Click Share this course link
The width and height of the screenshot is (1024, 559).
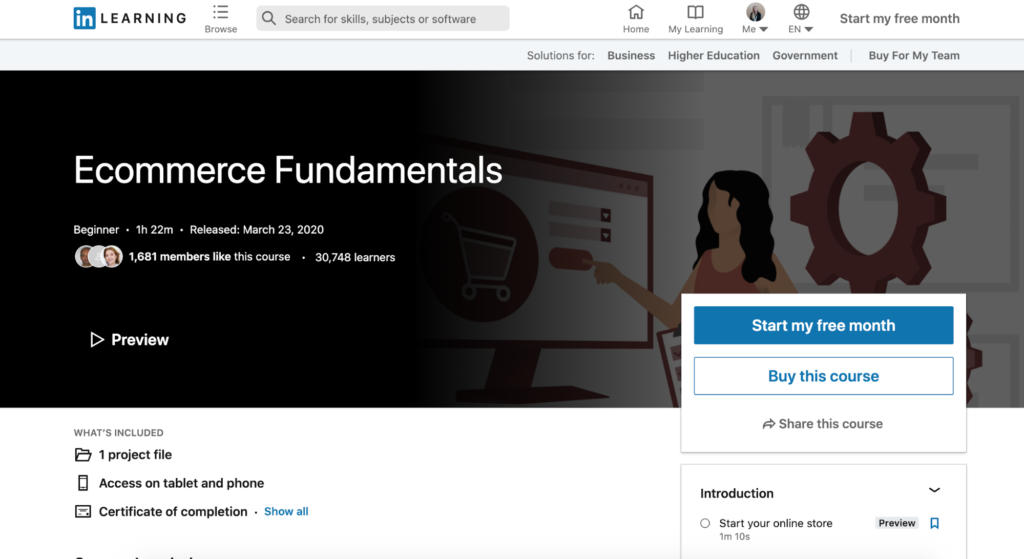click(x=823, y=424)
